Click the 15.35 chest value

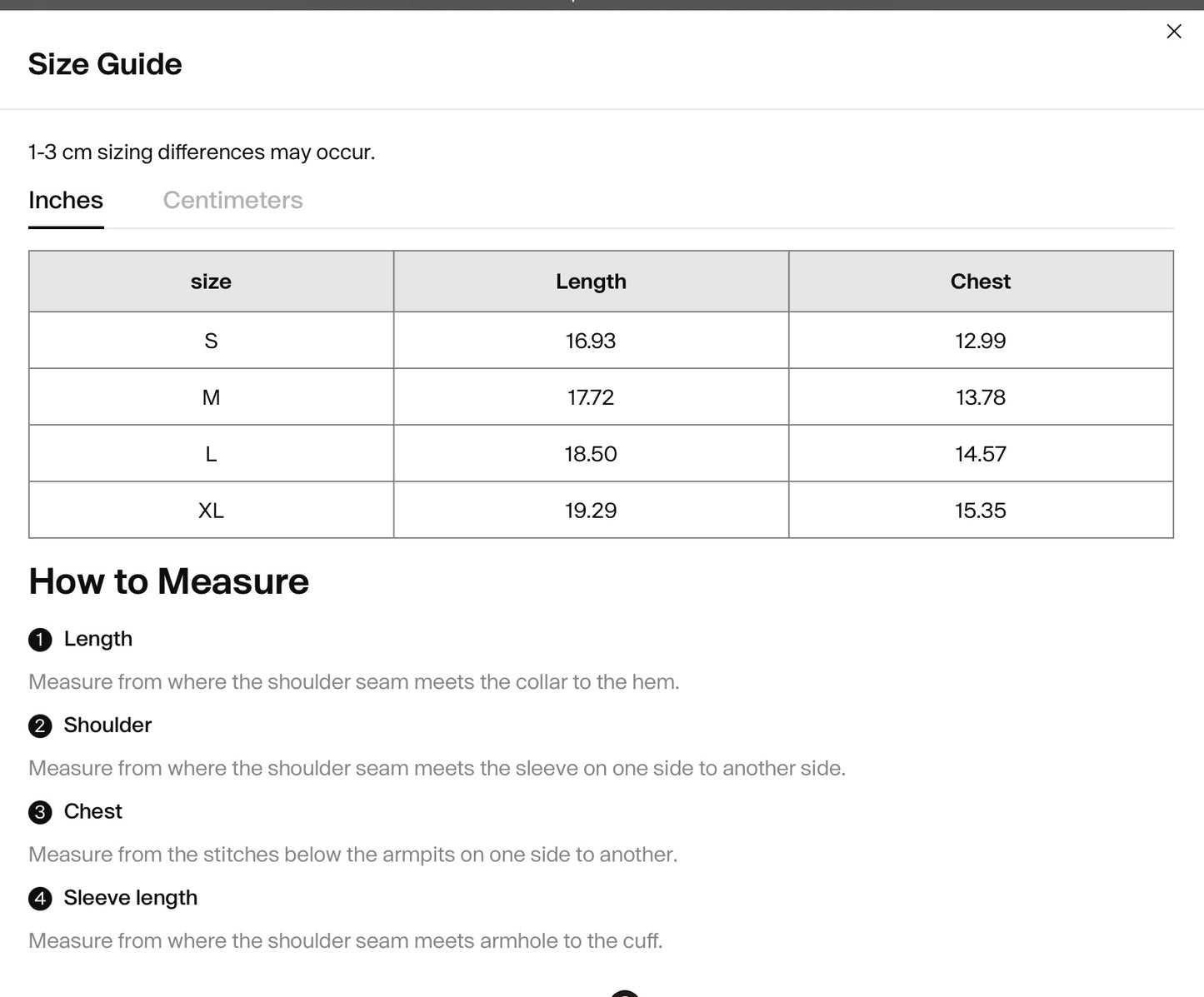tap(981, 511)
